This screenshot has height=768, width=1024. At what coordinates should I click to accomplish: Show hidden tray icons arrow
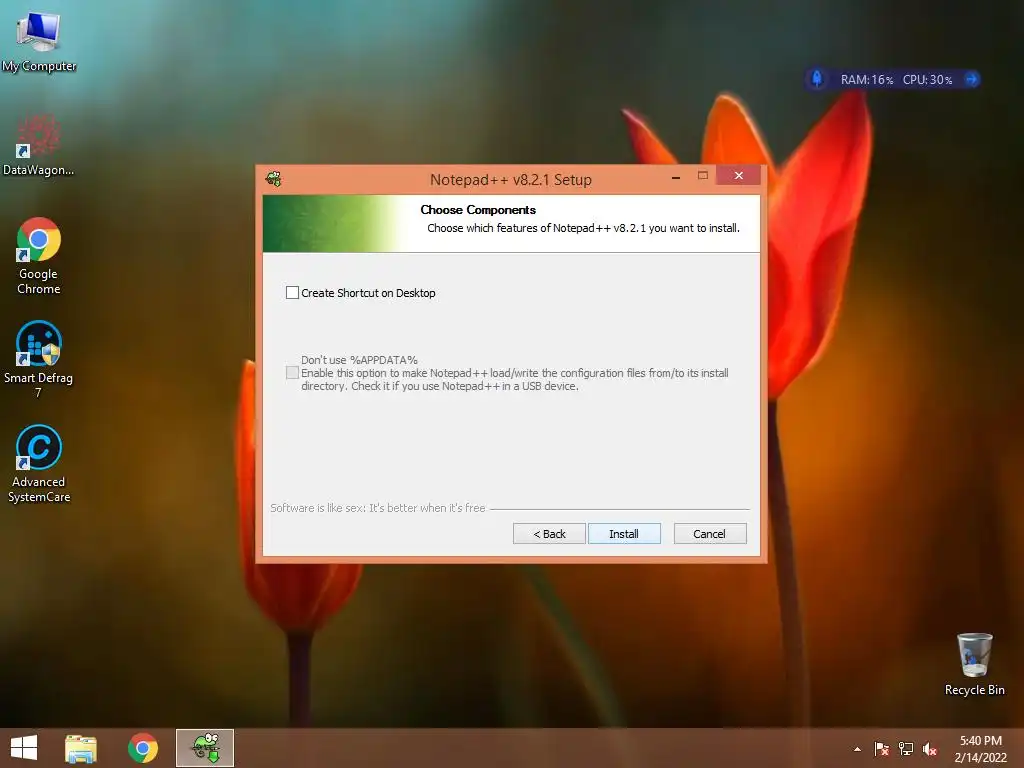coord(857,749)
